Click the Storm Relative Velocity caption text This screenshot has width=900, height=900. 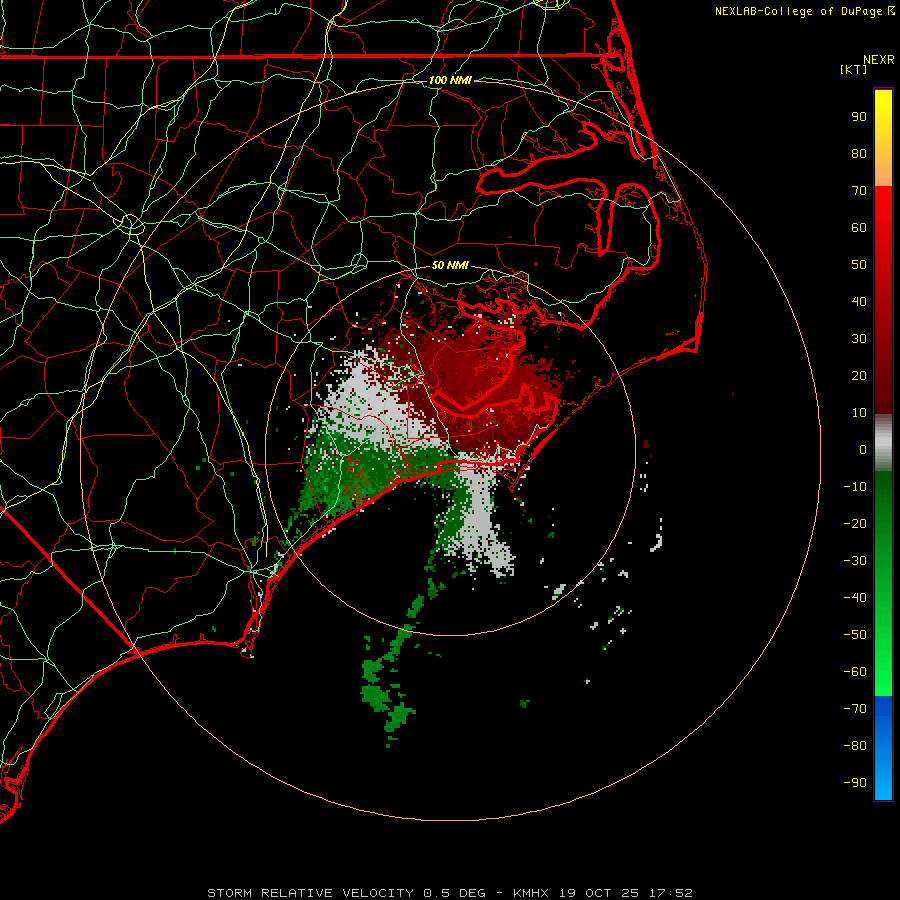449,893
